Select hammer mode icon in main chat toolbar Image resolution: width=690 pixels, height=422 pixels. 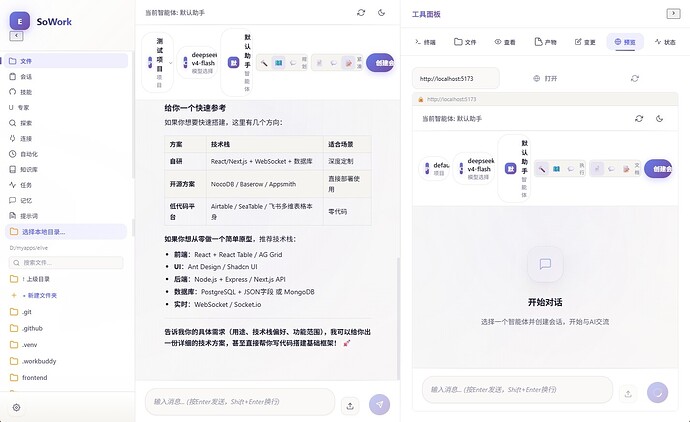tap(264, 63)
